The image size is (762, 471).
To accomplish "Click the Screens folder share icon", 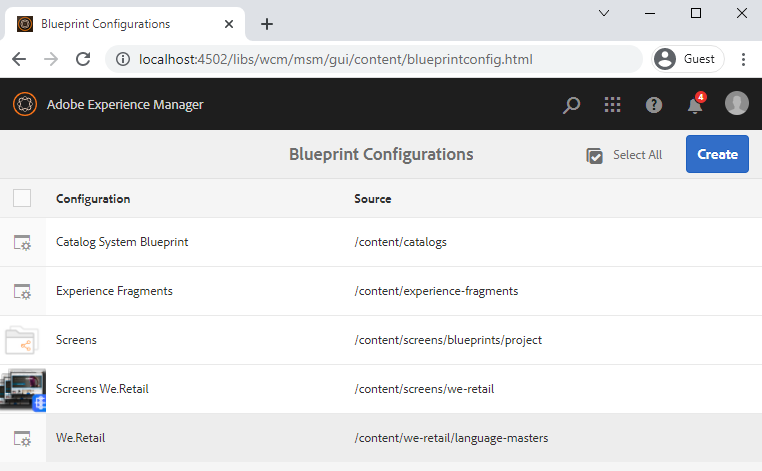I will [x=22, y=340].
